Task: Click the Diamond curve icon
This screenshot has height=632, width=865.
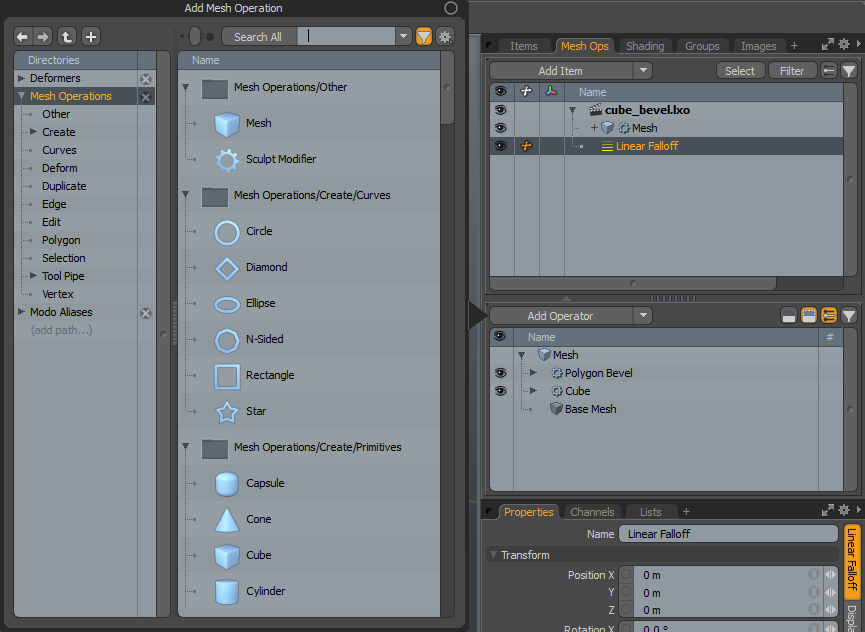Action: [x=227, y=267]
